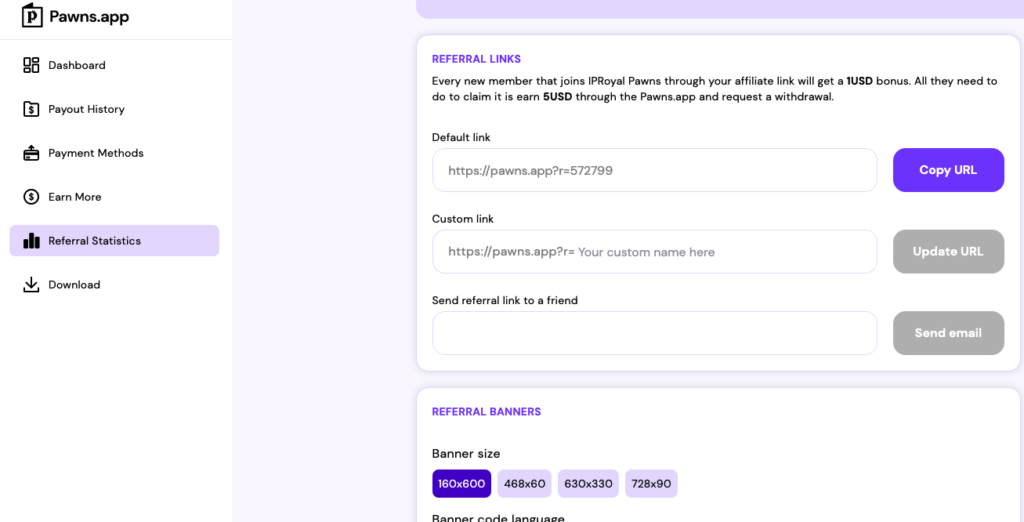Click the Payment Methods card icon
Viewport: 1024px width, 522px height.
pyautogui.click(x=31, y=153)
